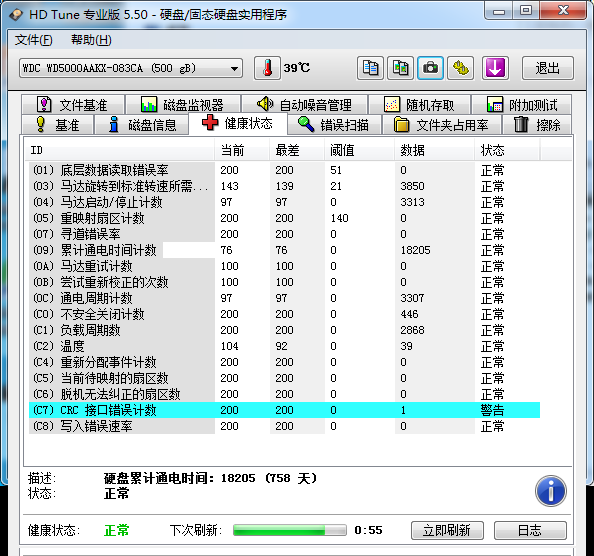Select row (C8) 写入错误速率
Screen dimensions: 594x556
click(x=284, y=426)
